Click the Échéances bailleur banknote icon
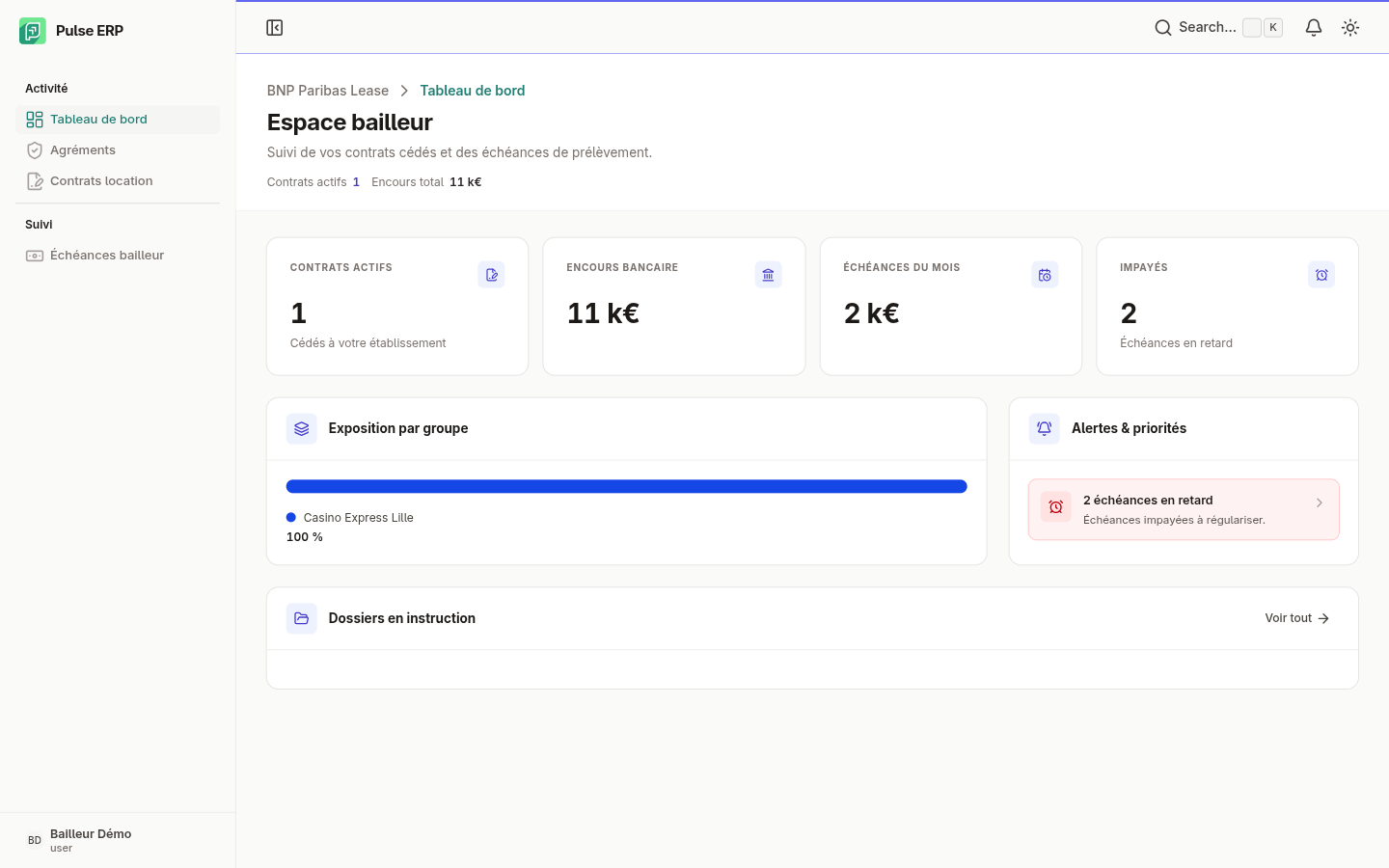This screenshot has height=868, width=1389. click(x=35, y=256)
